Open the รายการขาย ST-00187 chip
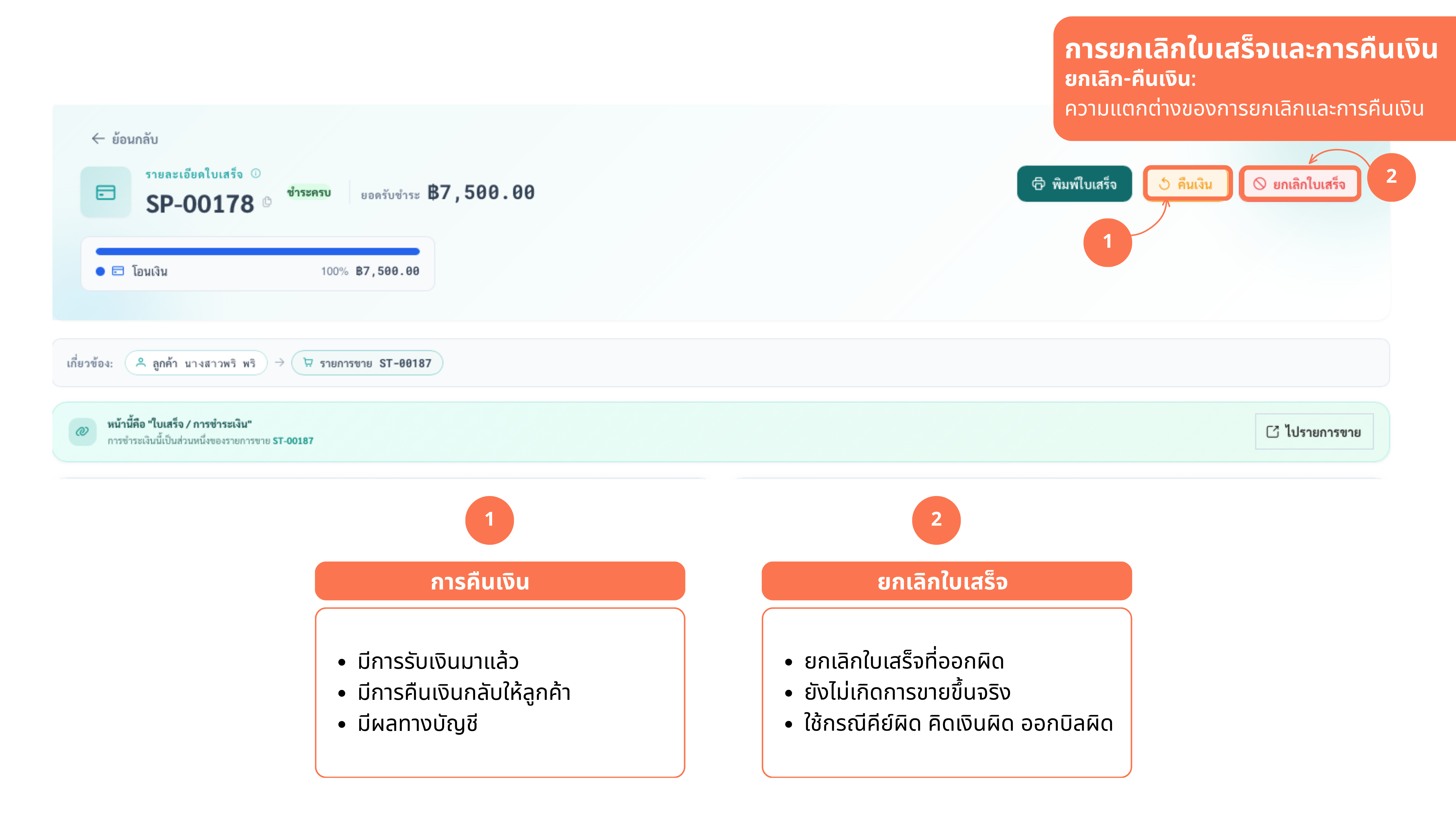The height and width of the screenshot is (819, 1456). [x=367, y=363]
